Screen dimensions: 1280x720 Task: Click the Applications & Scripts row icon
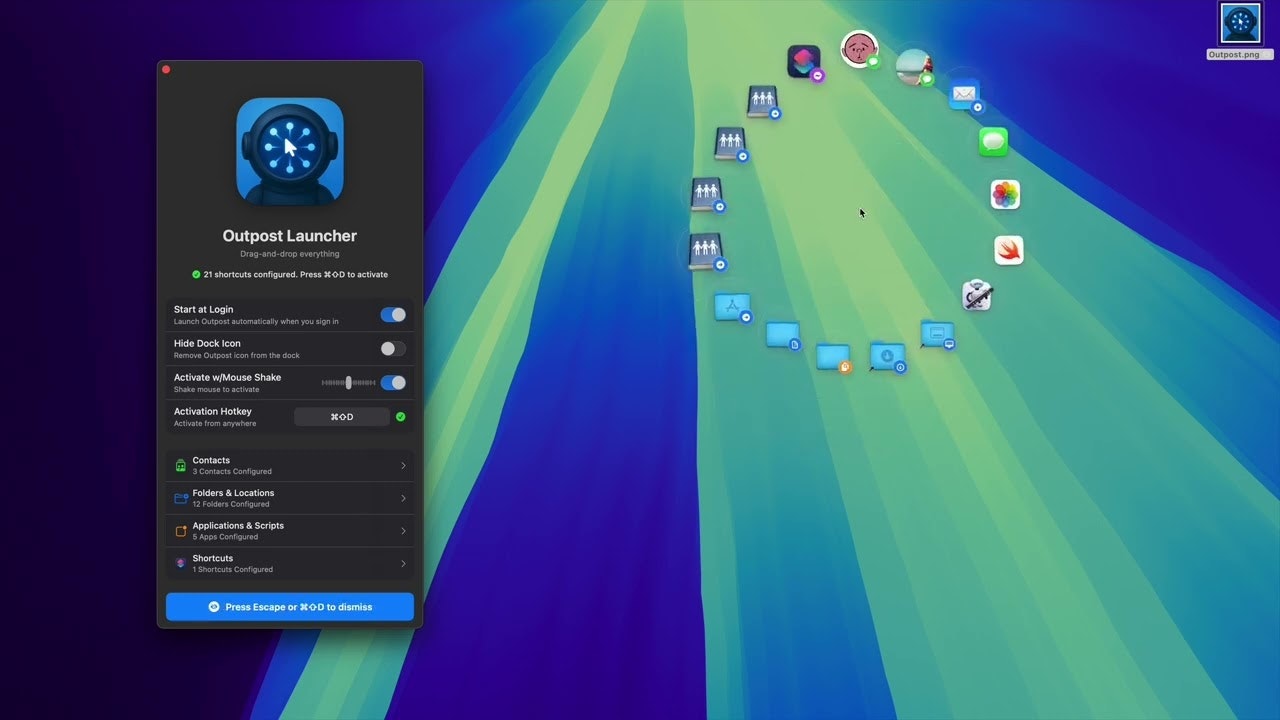click(x=181, y=531)
